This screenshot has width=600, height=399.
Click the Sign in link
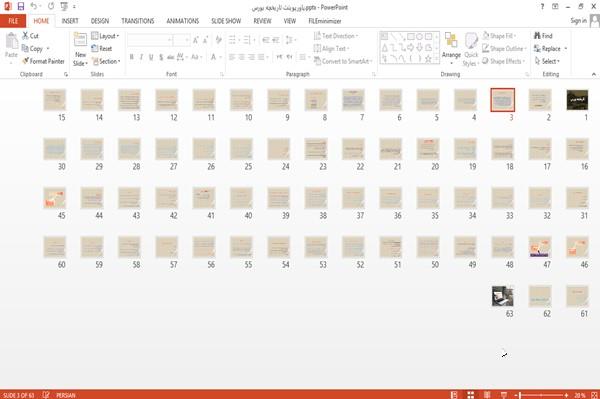[578, 21]
